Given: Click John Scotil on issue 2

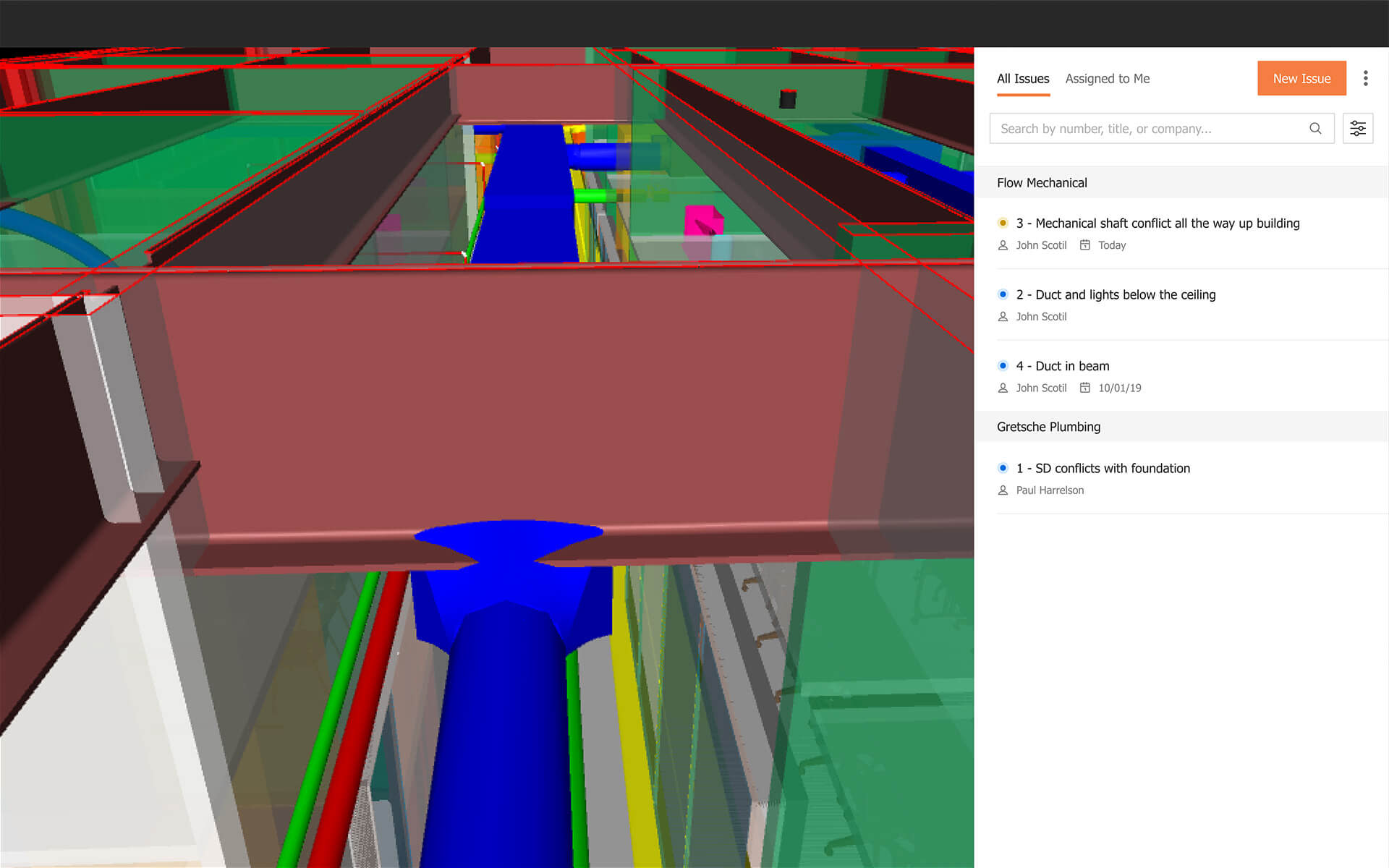Looking at the screenshot, I should 1041,317.
